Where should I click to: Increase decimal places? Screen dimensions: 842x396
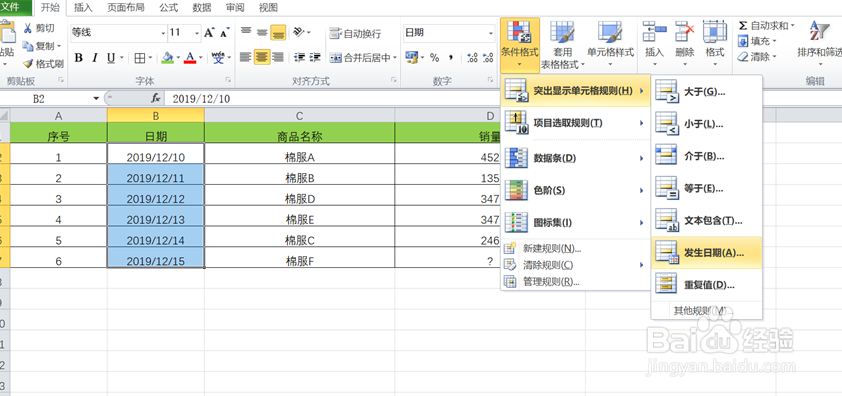(x=473, y=57)
